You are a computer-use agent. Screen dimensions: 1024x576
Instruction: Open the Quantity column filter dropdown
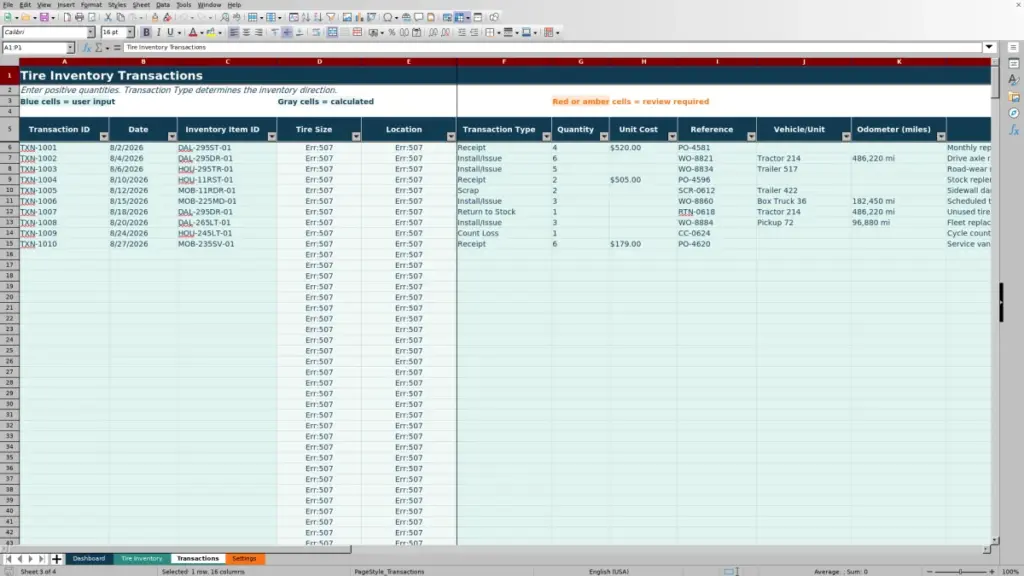click(604, 136)
